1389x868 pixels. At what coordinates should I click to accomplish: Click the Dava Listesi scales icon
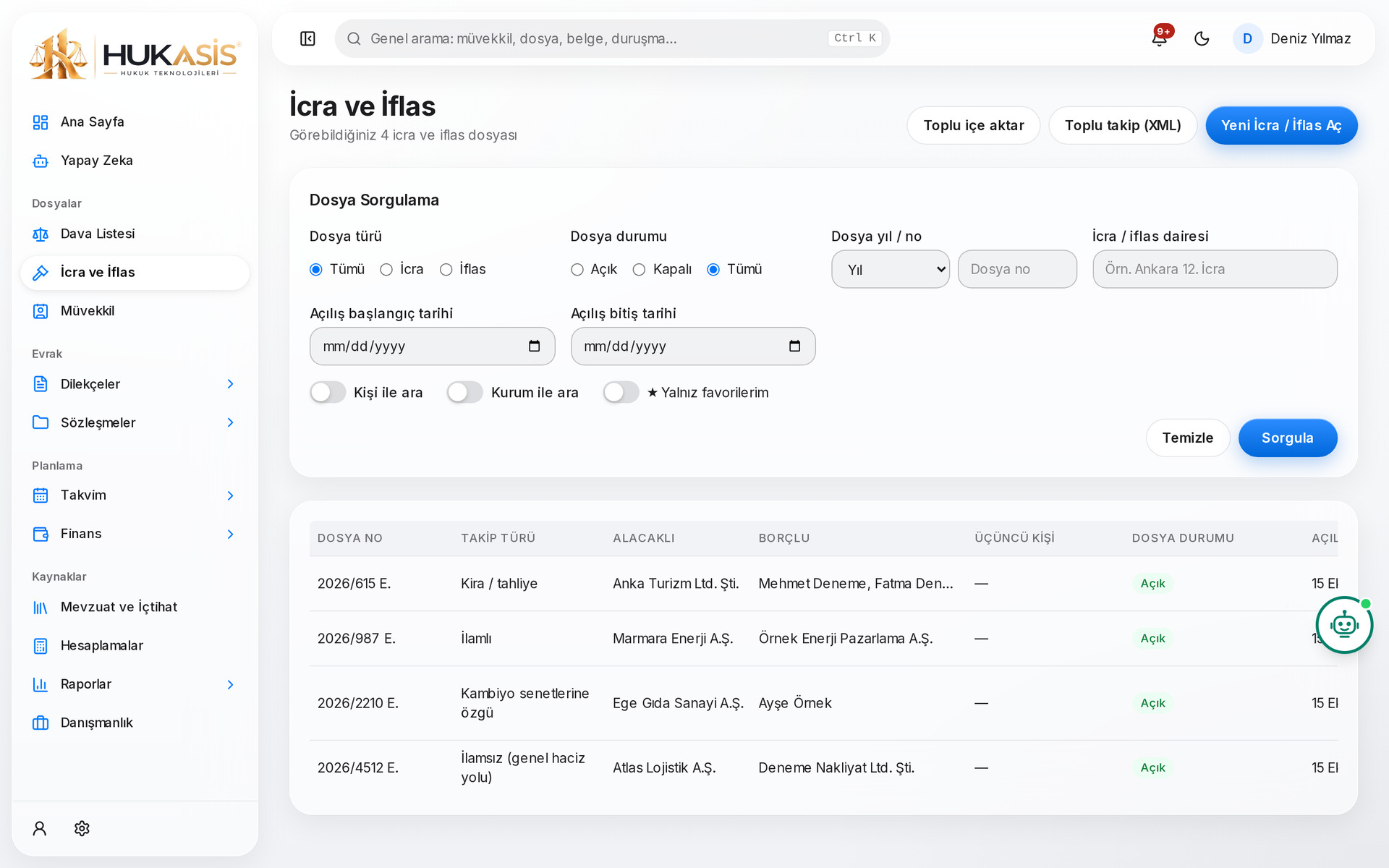[41, 234]
